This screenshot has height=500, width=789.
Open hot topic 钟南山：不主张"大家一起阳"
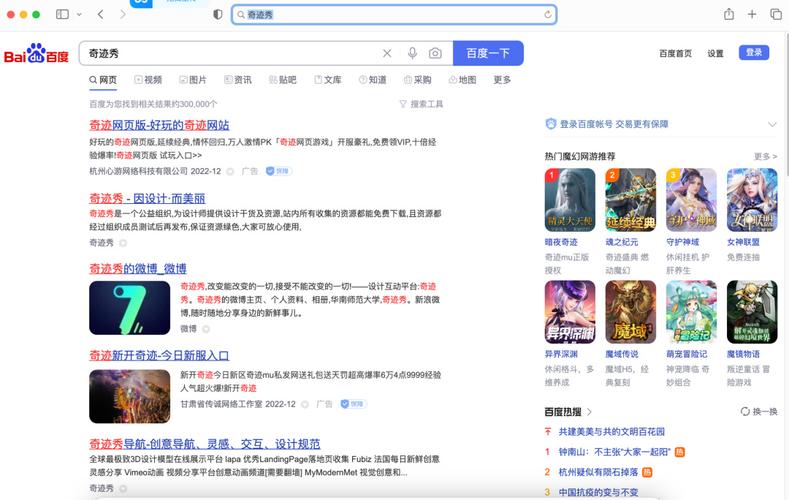(x=614, y=452)
